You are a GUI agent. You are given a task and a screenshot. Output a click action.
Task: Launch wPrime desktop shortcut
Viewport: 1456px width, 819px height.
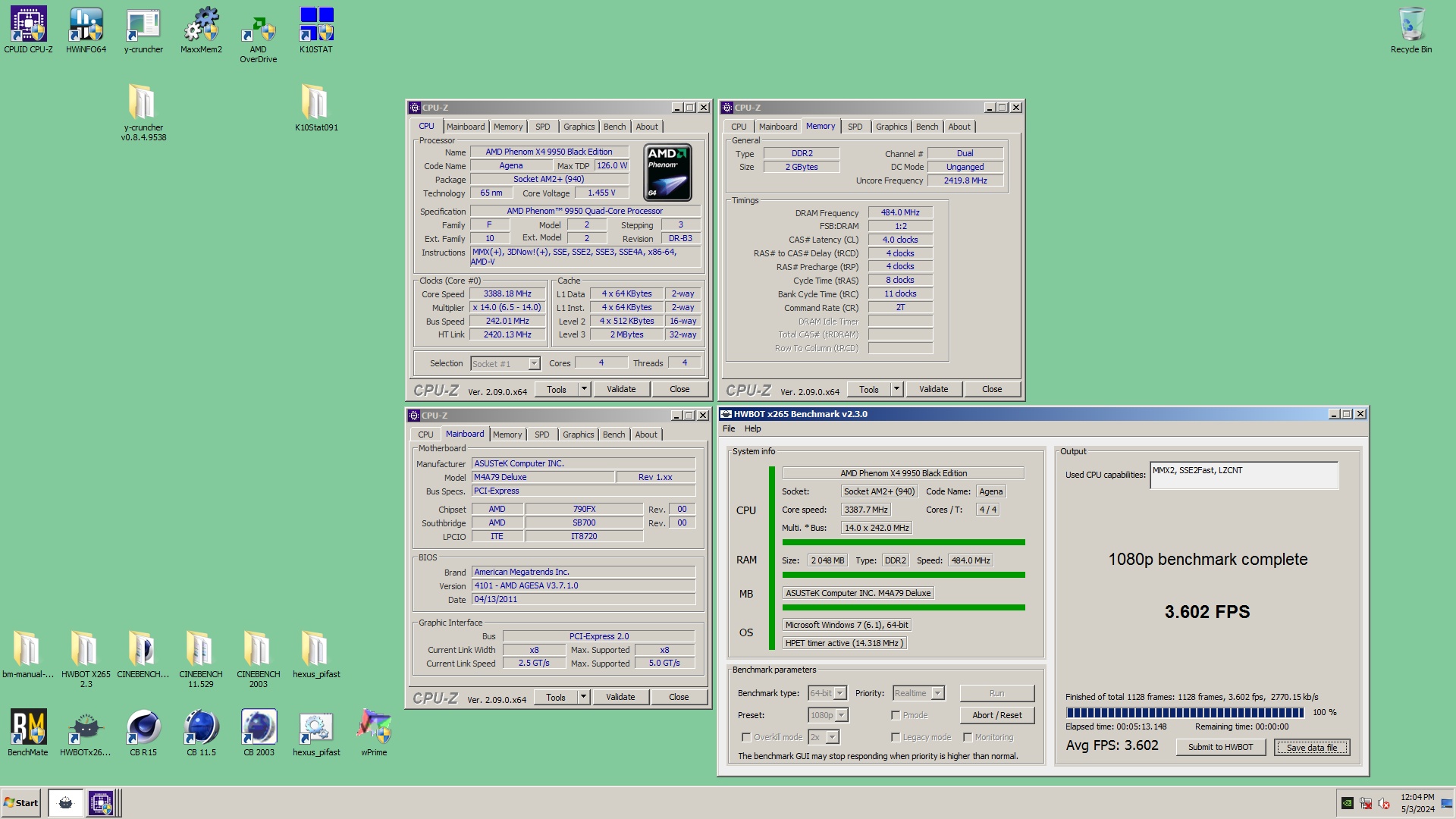[x=374, y=733]
